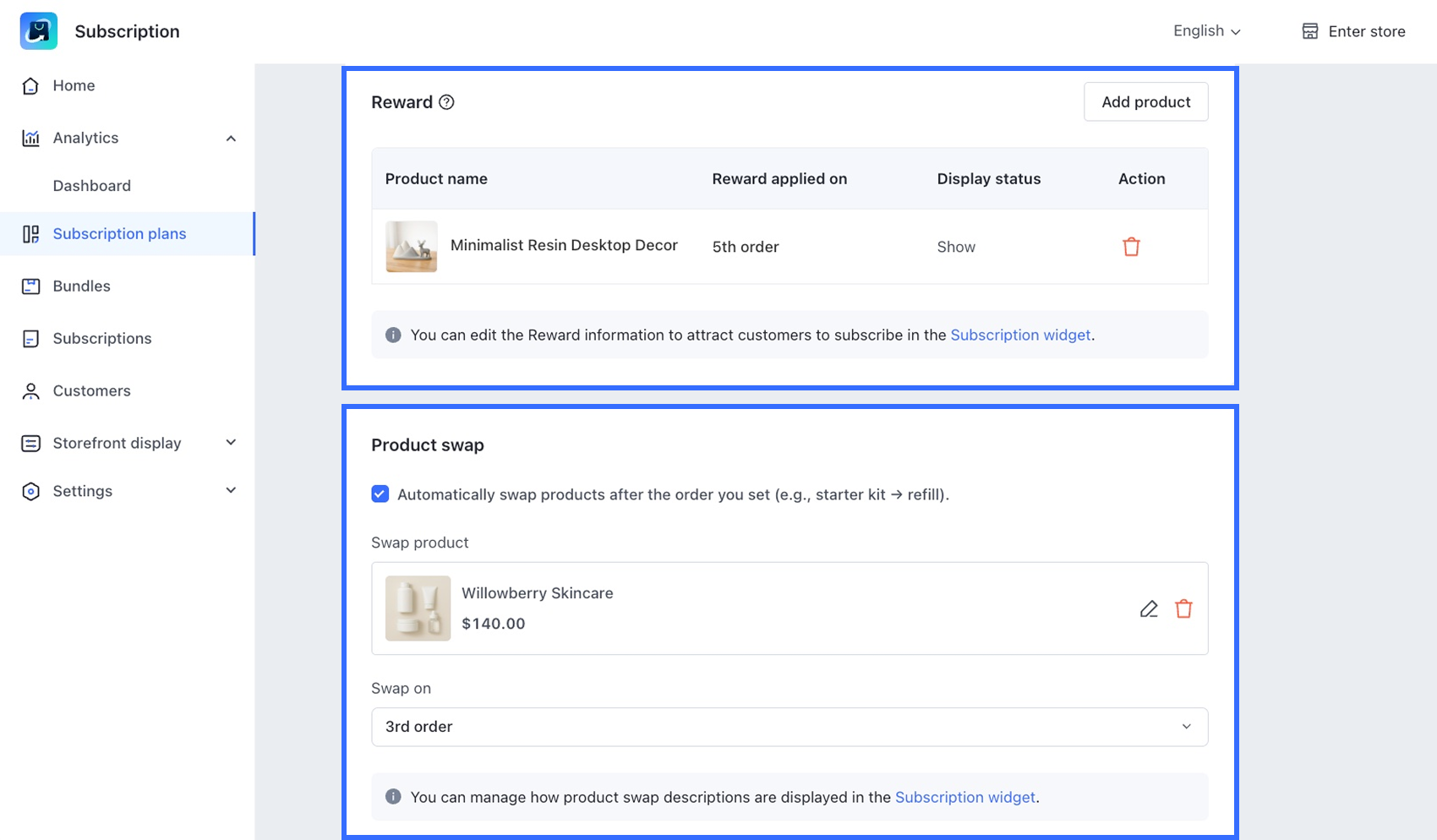Viewport: 1437px width, 840px height.
Task: Click the Add product button
Action: pos(1145,102)
